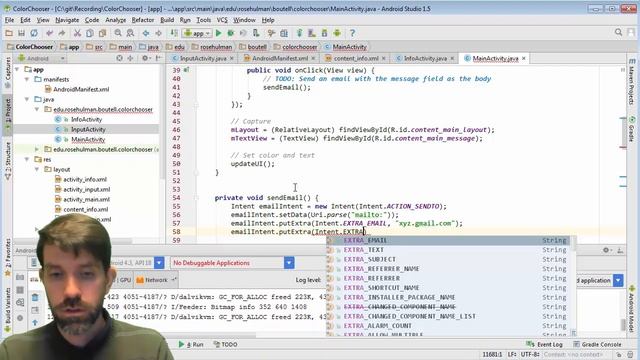Click the Help question mark icon
This screenshot has height=360, width=640.
[x=352, y=33]
